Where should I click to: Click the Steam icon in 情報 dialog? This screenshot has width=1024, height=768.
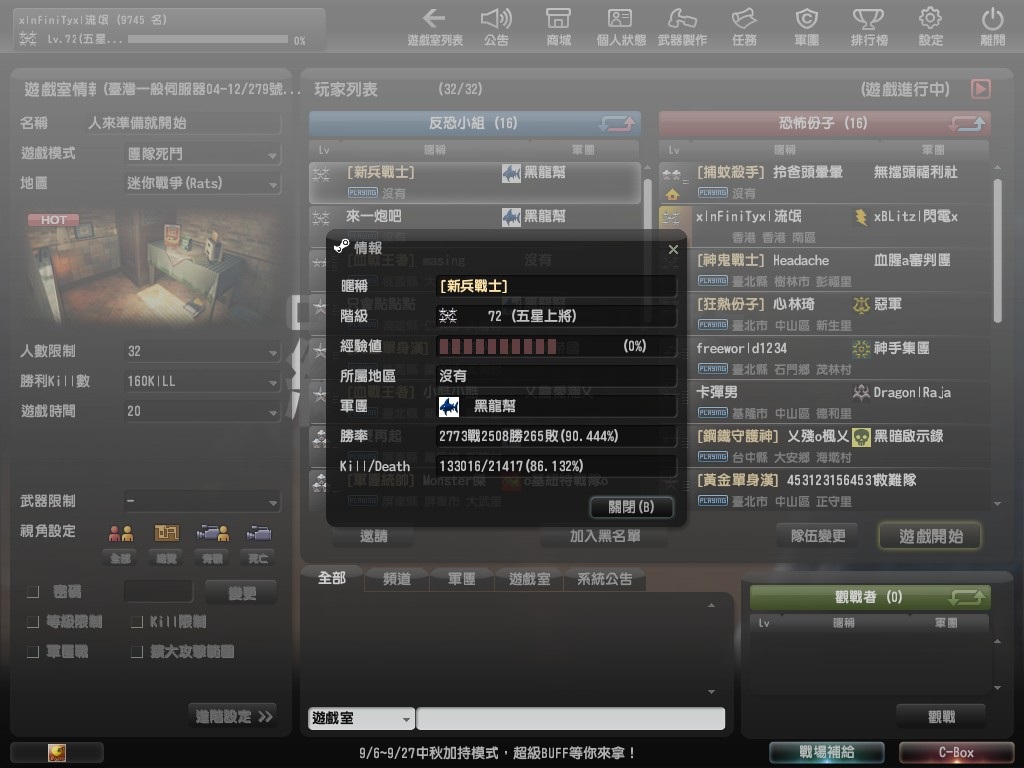pyautogui.click(x=342, y=246)
